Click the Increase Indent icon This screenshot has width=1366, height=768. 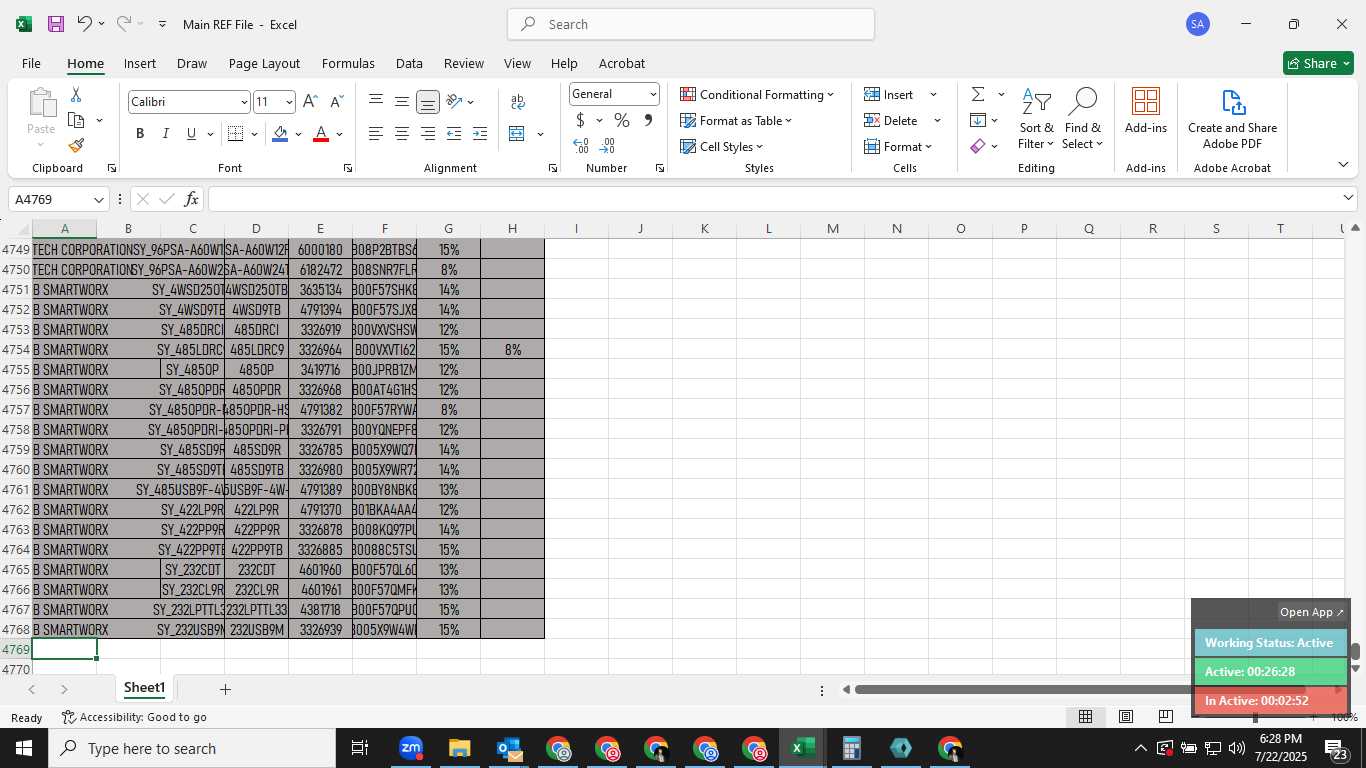480,134
